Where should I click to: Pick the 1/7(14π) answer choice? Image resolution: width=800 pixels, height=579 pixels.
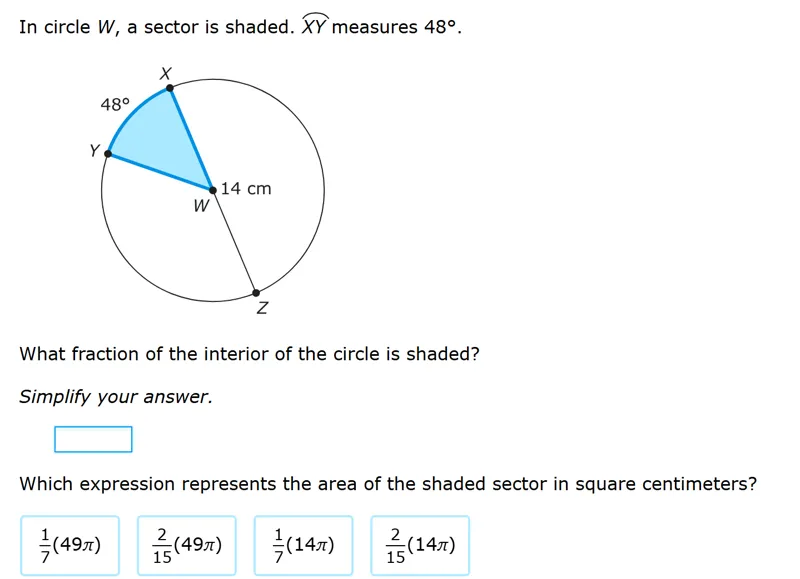click(x=304, y=545)
